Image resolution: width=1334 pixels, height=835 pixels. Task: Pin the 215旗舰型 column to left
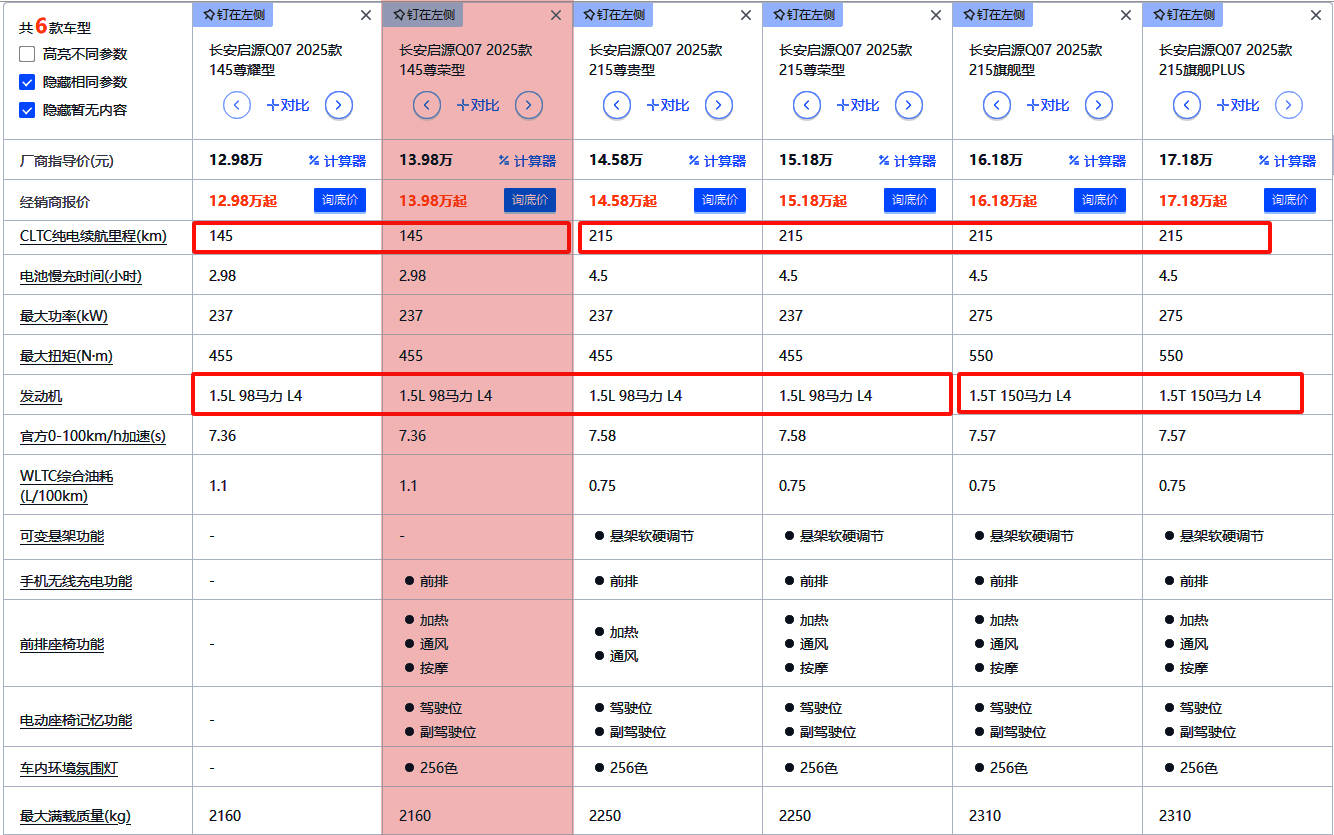tap(993, 15)
